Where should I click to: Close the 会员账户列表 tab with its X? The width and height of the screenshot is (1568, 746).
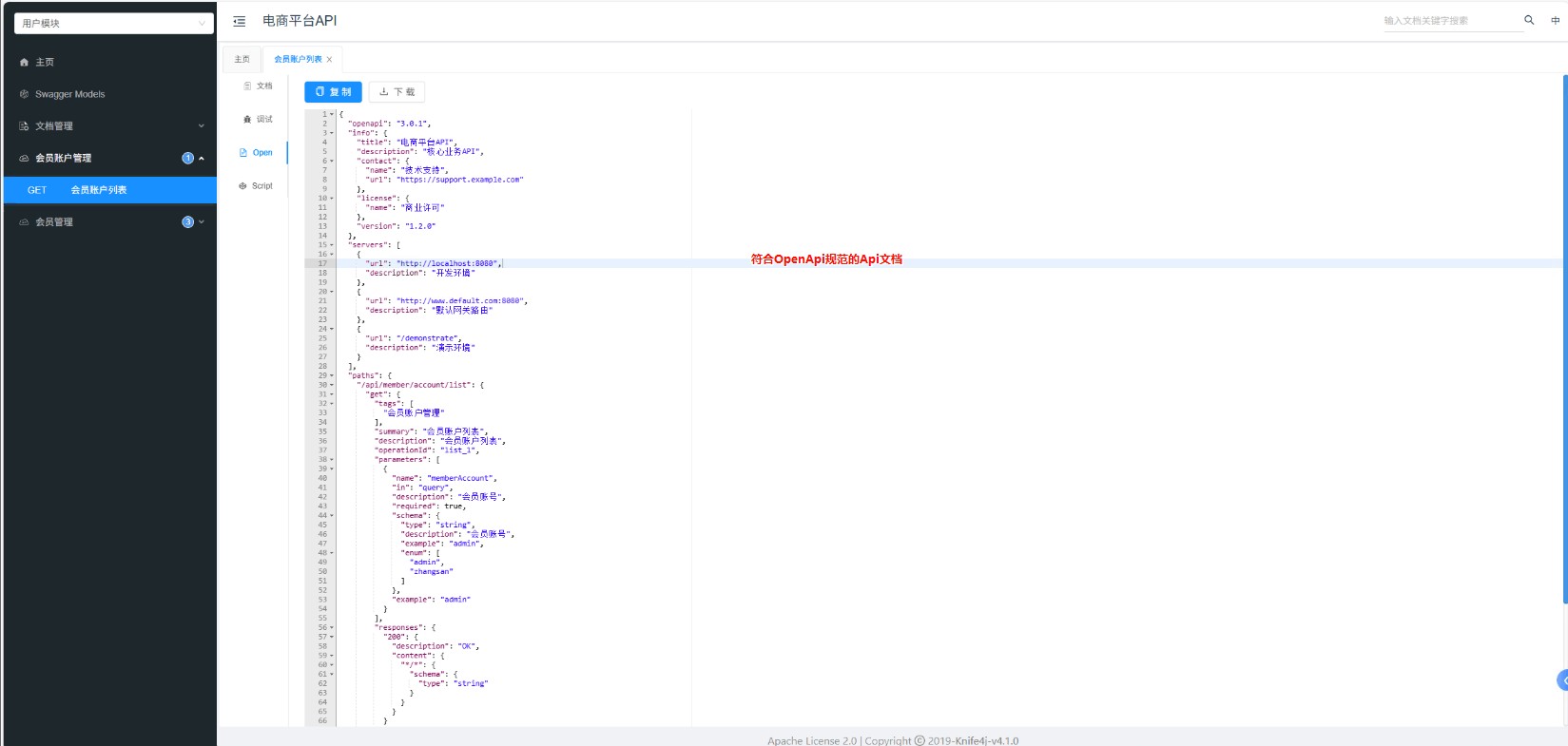330,59
